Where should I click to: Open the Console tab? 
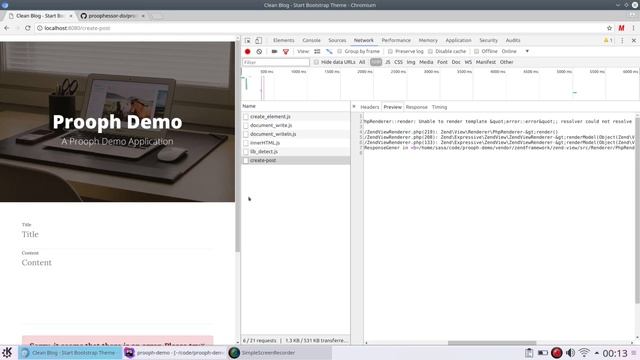311,40
